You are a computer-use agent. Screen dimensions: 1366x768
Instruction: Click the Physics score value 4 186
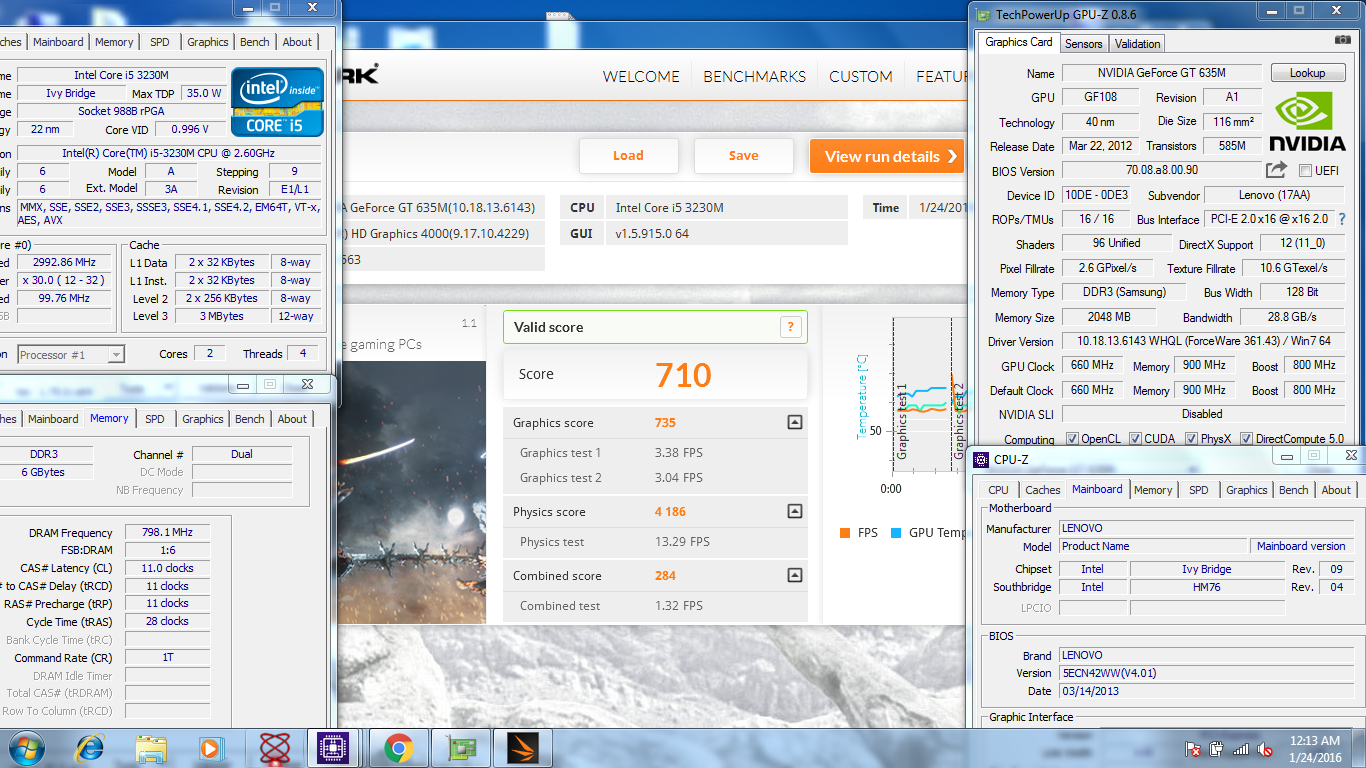coord(670,512)
